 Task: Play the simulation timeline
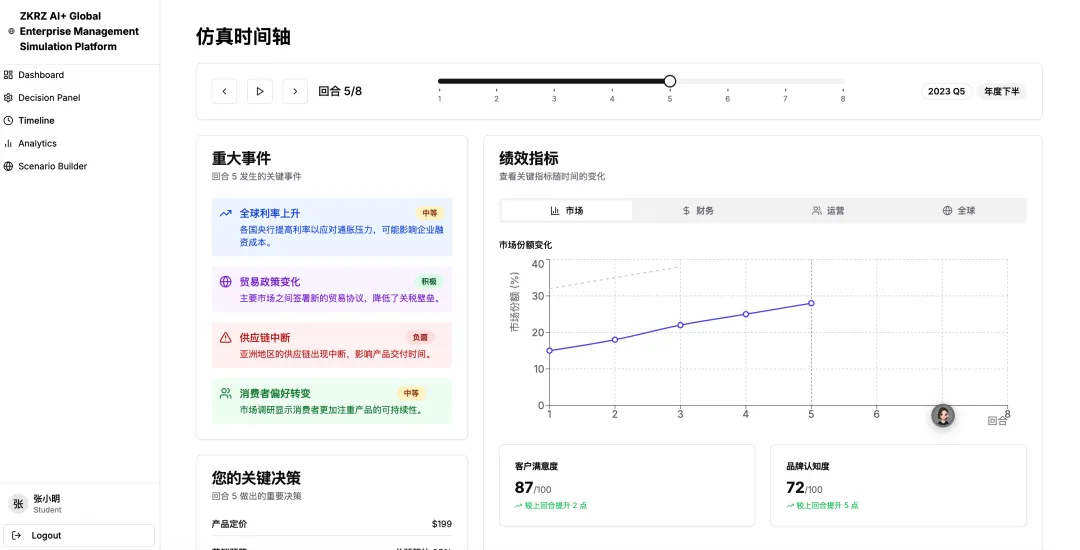[x=260, y=91]
